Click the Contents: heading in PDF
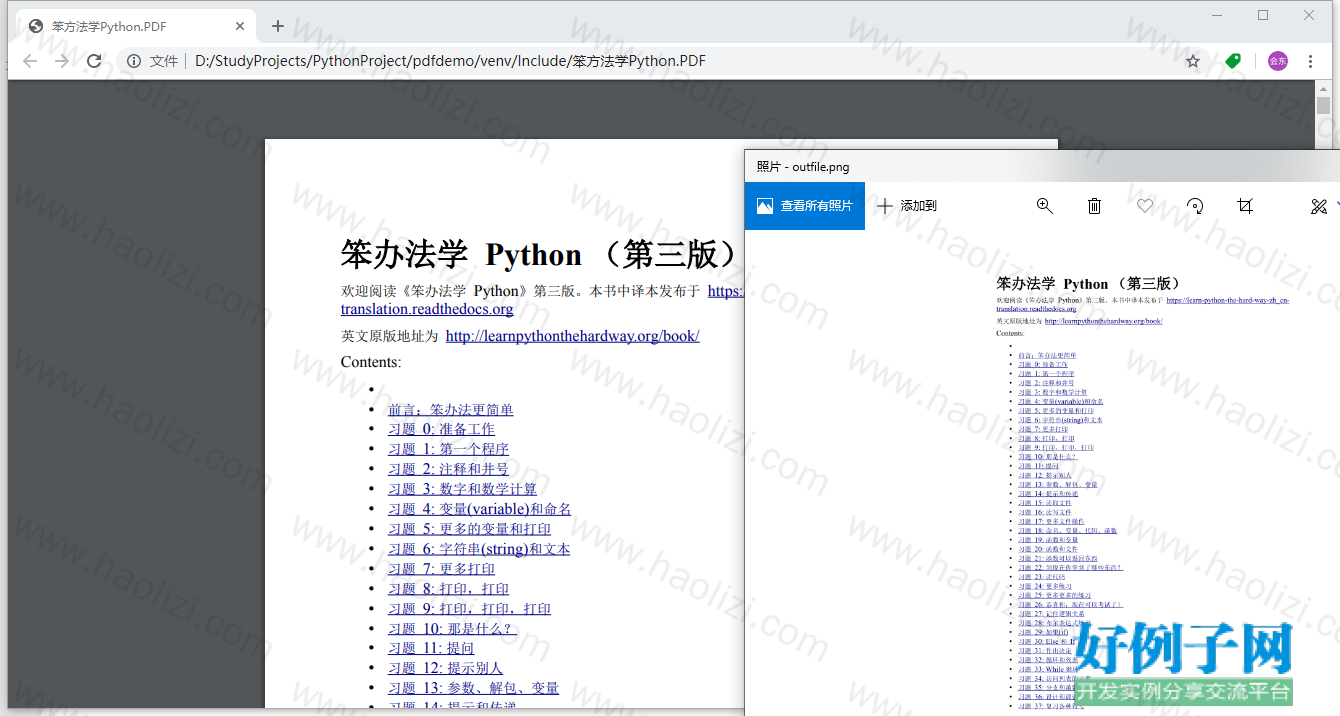The image size is (1340, 716). (x=370, y=362)
